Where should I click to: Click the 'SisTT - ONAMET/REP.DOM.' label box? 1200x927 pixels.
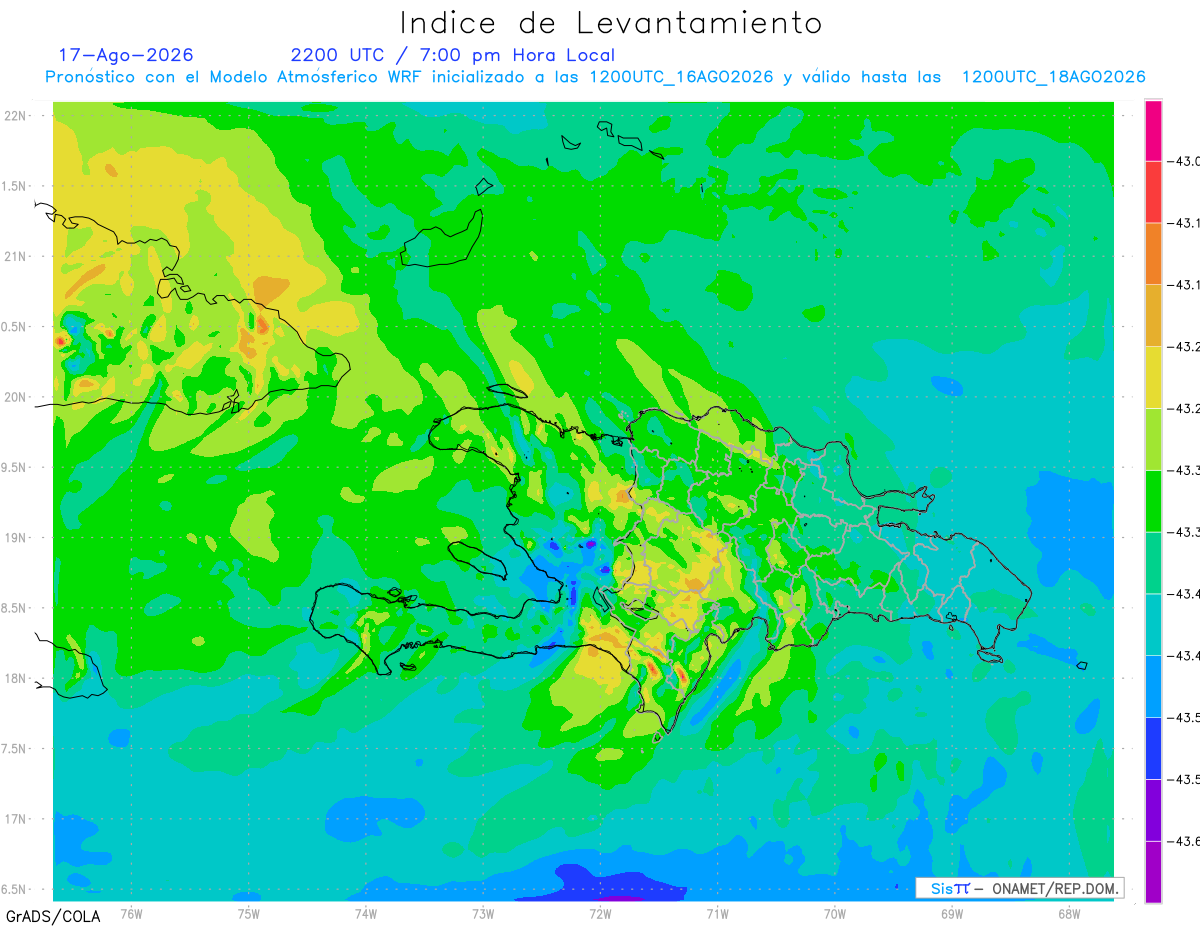coord(1020,888)
